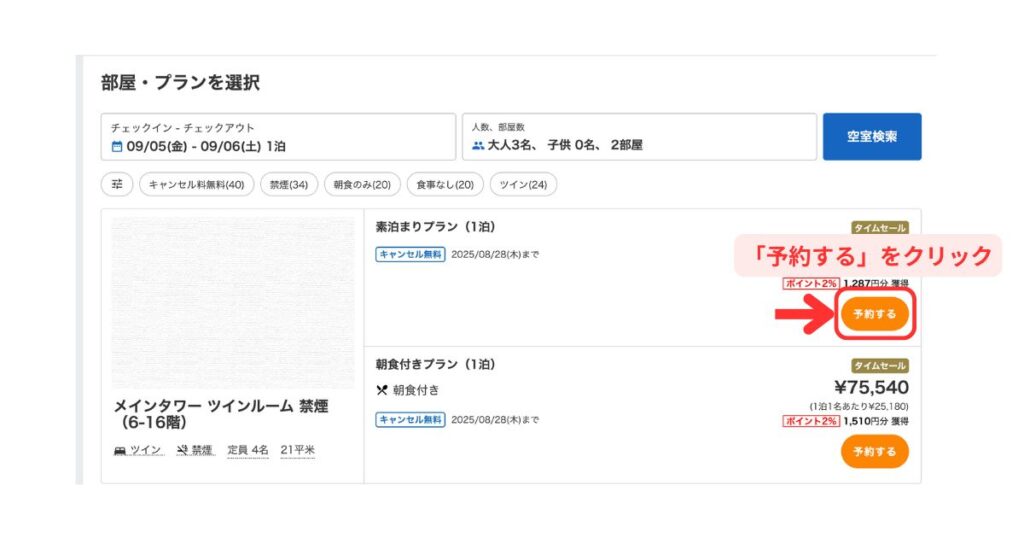
Task: Toggle the キャンセル料無料(40) filter chip
Action: [197, 185]
